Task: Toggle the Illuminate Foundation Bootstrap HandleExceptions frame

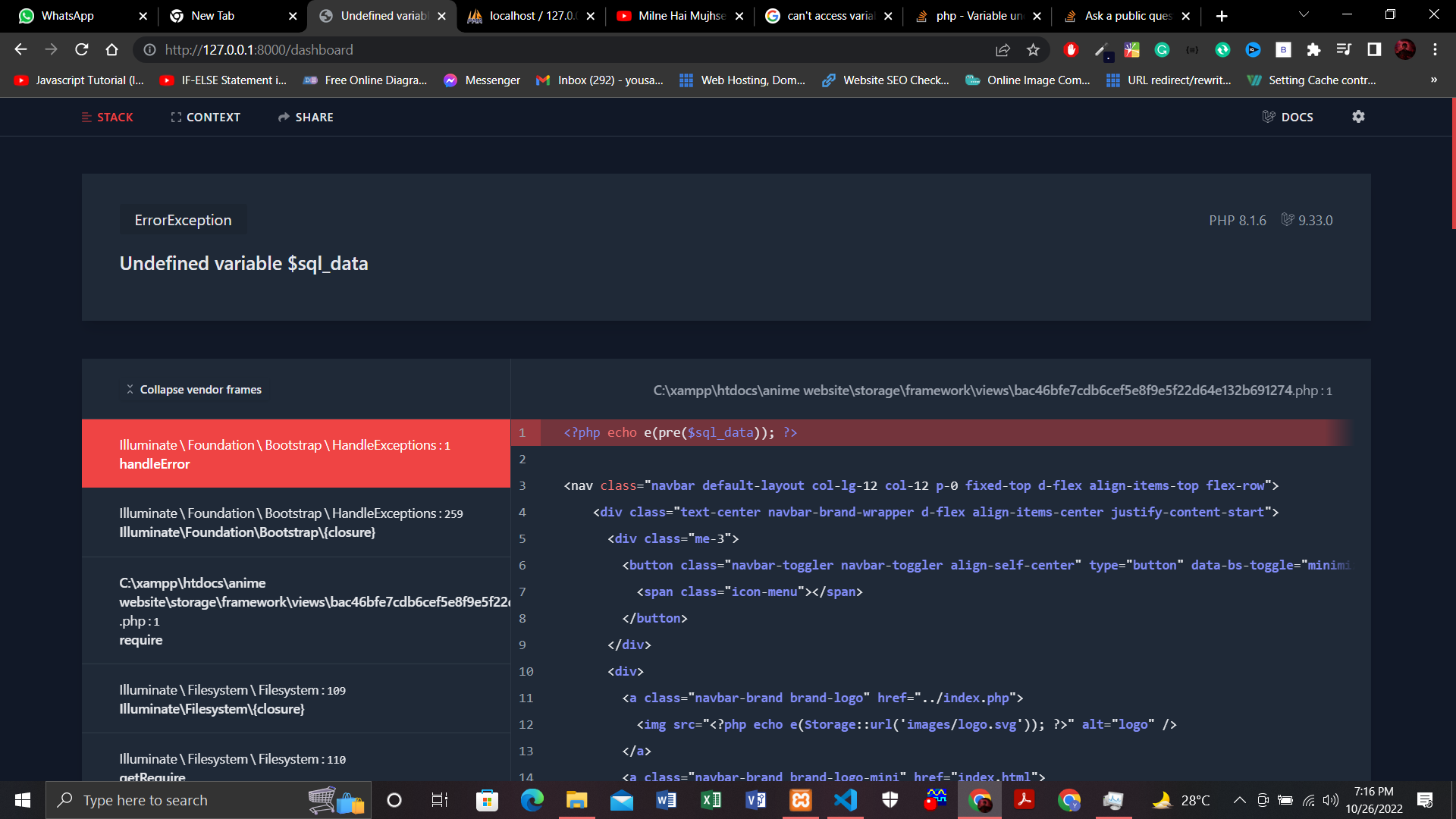Action: [x=295, y=453]
